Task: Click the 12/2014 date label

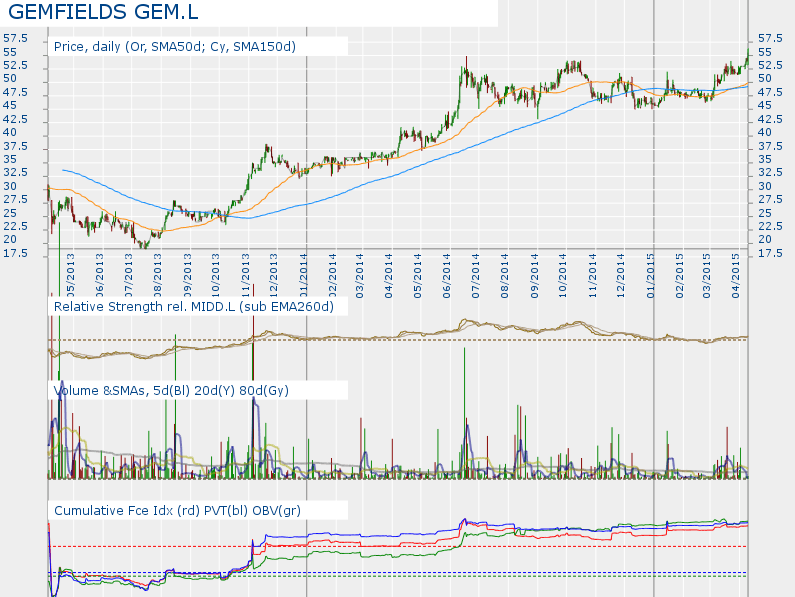Action: (621, 275)
